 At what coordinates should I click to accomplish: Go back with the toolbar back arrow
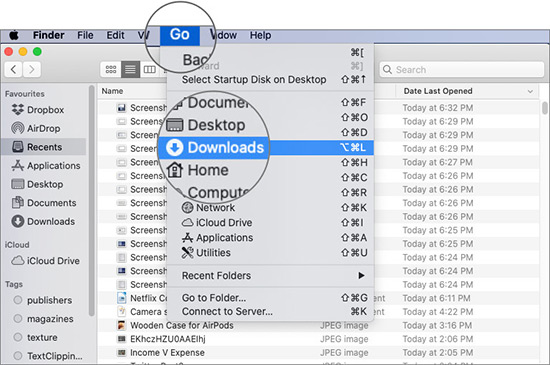tap(13, 69)
